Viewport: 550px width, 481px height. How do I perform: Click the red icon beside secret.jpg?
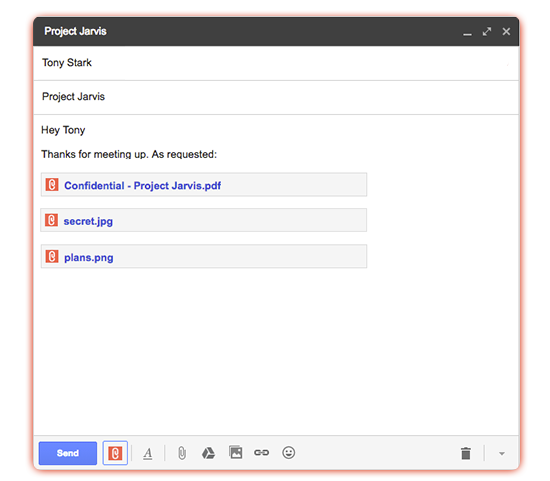coord(51,220)
